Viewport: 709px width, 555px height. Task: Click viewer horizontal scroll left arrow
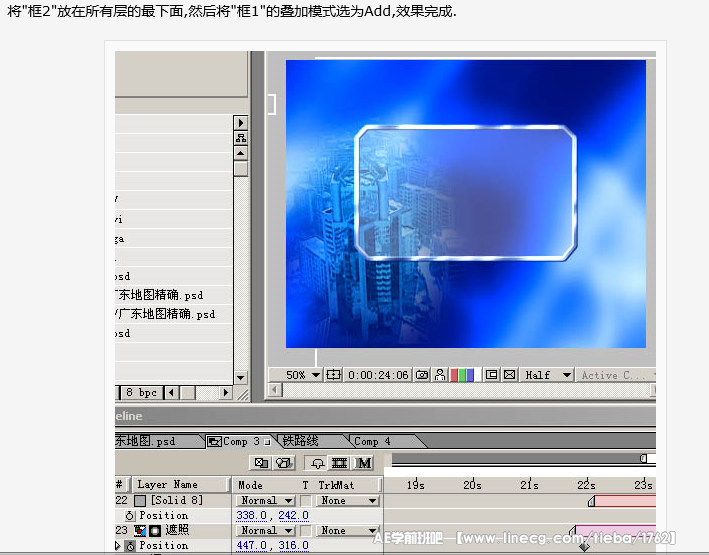[x=274, y=390]
